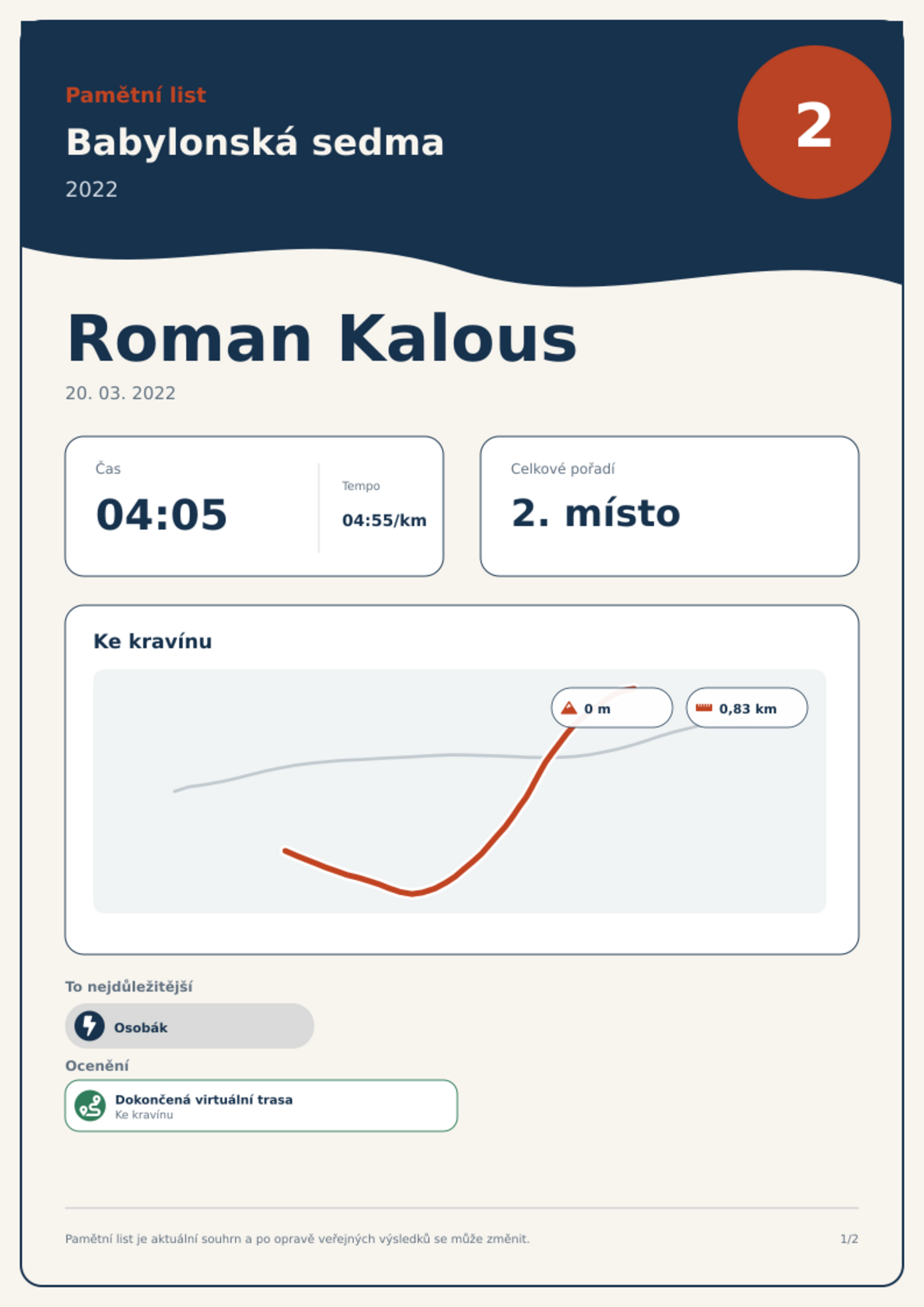
Task: Click the date 20. 03. 2022
Action: point(120,393)
